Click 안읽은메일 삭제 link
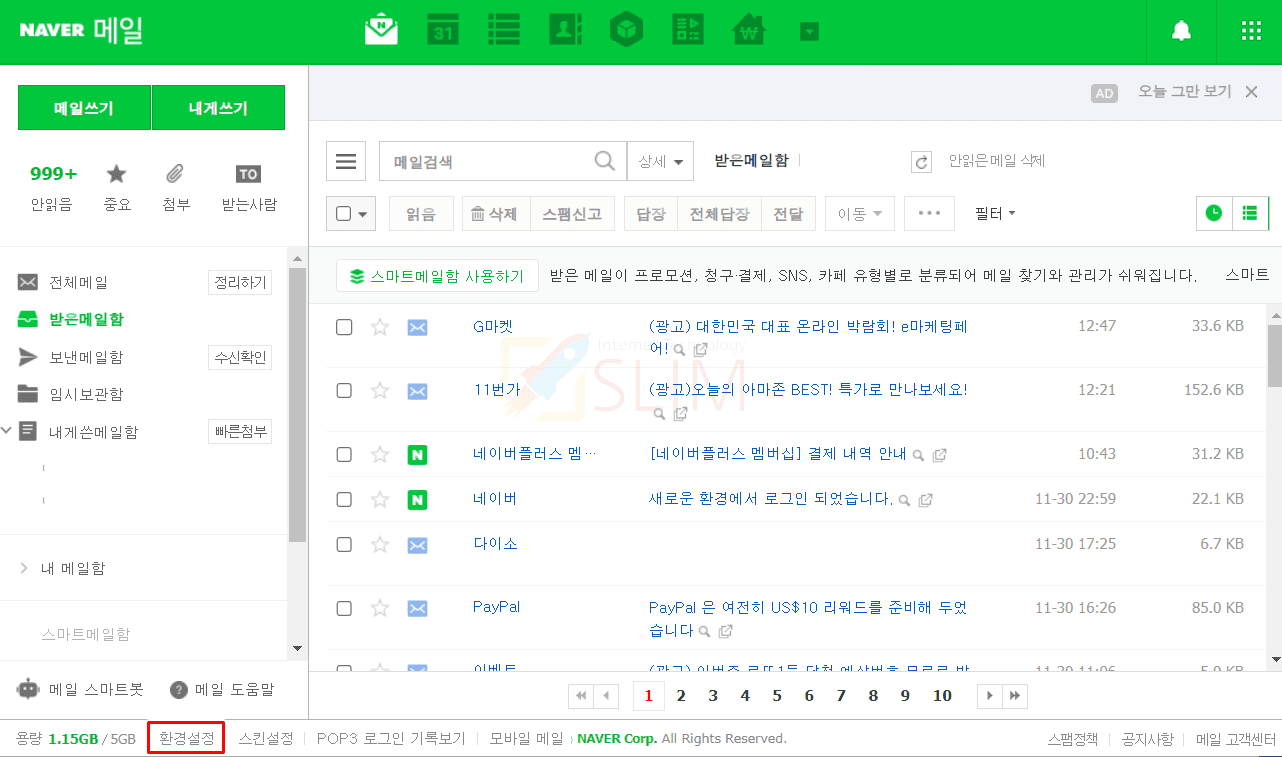 tap(996, 160)
